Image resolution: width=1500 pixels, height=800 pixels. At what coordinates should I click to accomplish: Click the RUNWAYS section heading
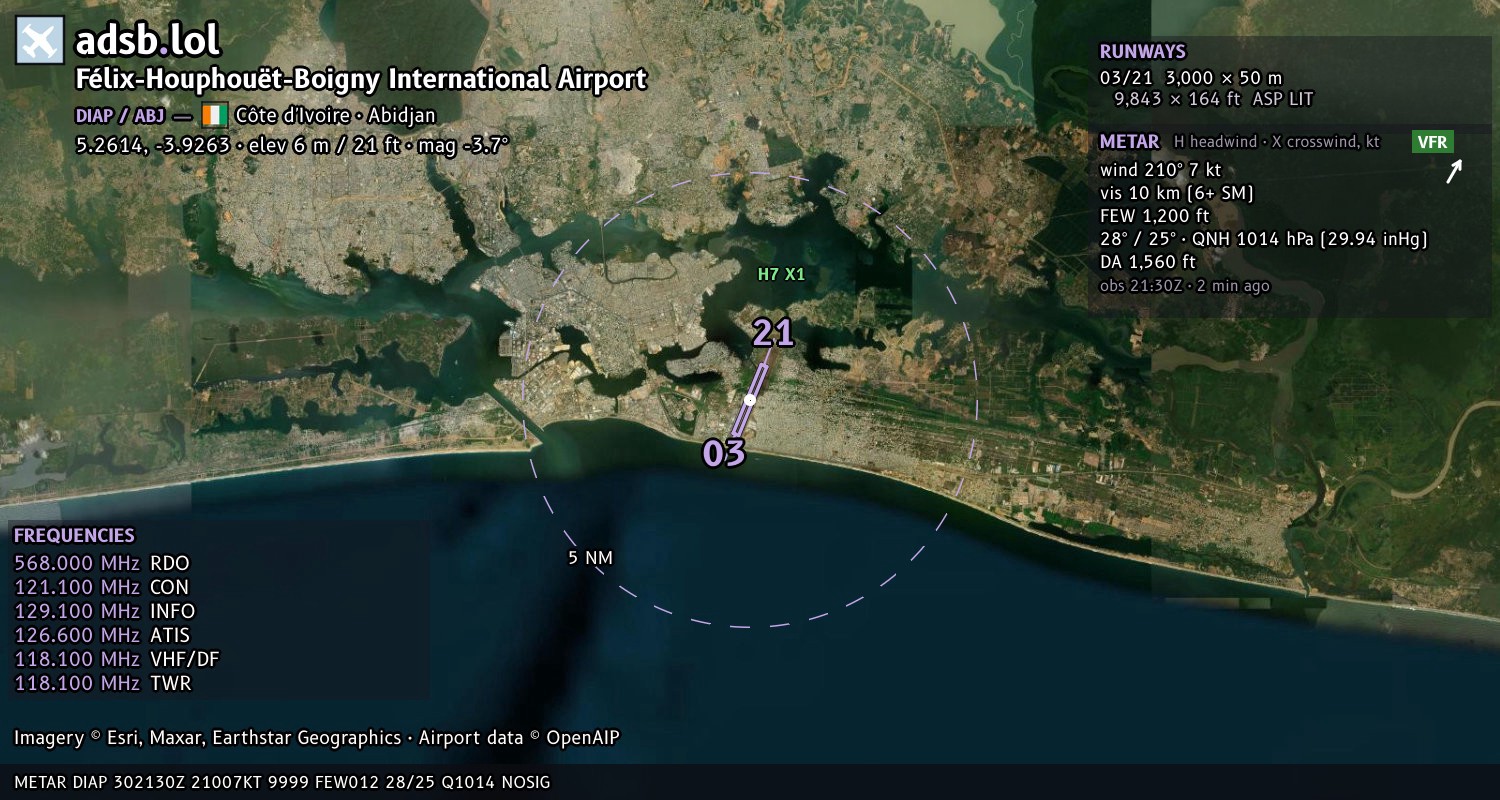[1143, 52]
